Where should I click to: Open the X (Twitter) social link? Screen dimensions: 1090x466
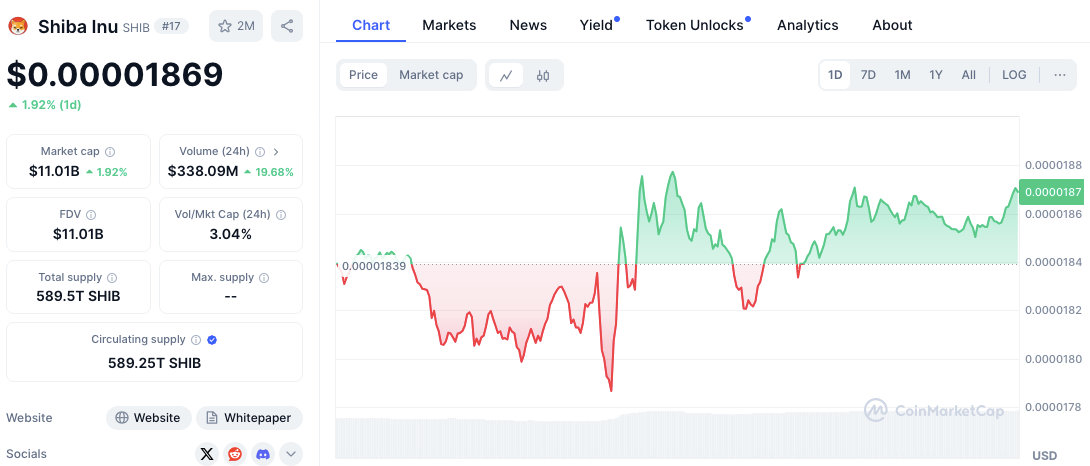point(206,454)
